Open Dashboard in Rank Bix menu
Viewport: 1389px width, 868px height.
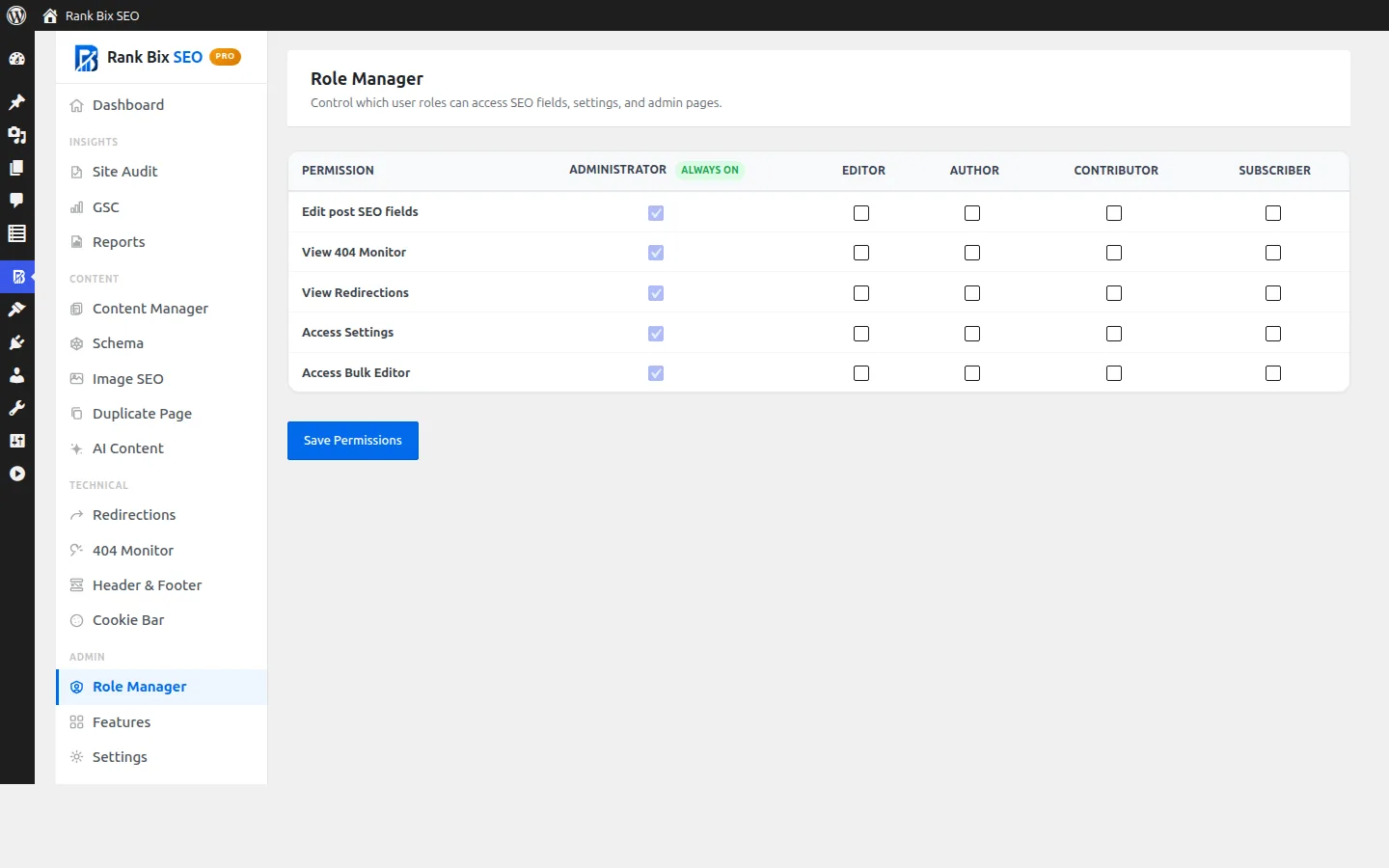pyautogui.click(x=161, y=105)
